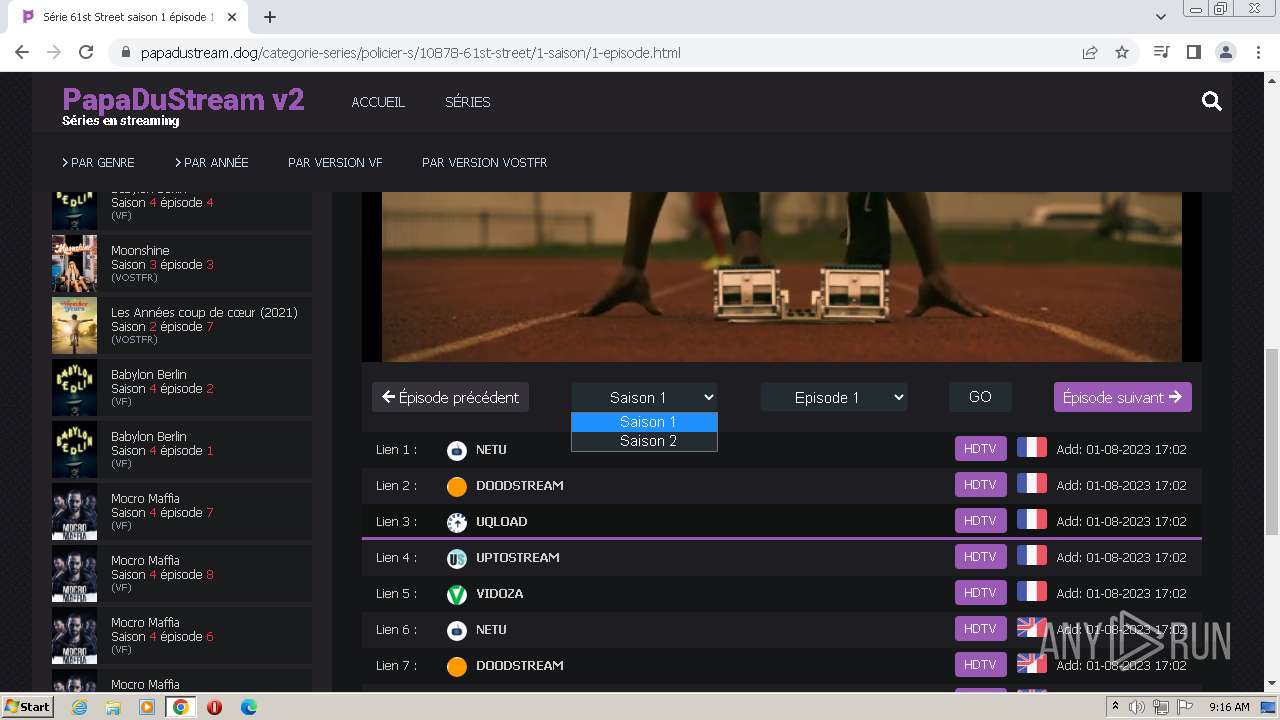Filter by PAR VERSION VOSTFR
This screenshot has height=720, width=1280.
click(x=484, y=162)
